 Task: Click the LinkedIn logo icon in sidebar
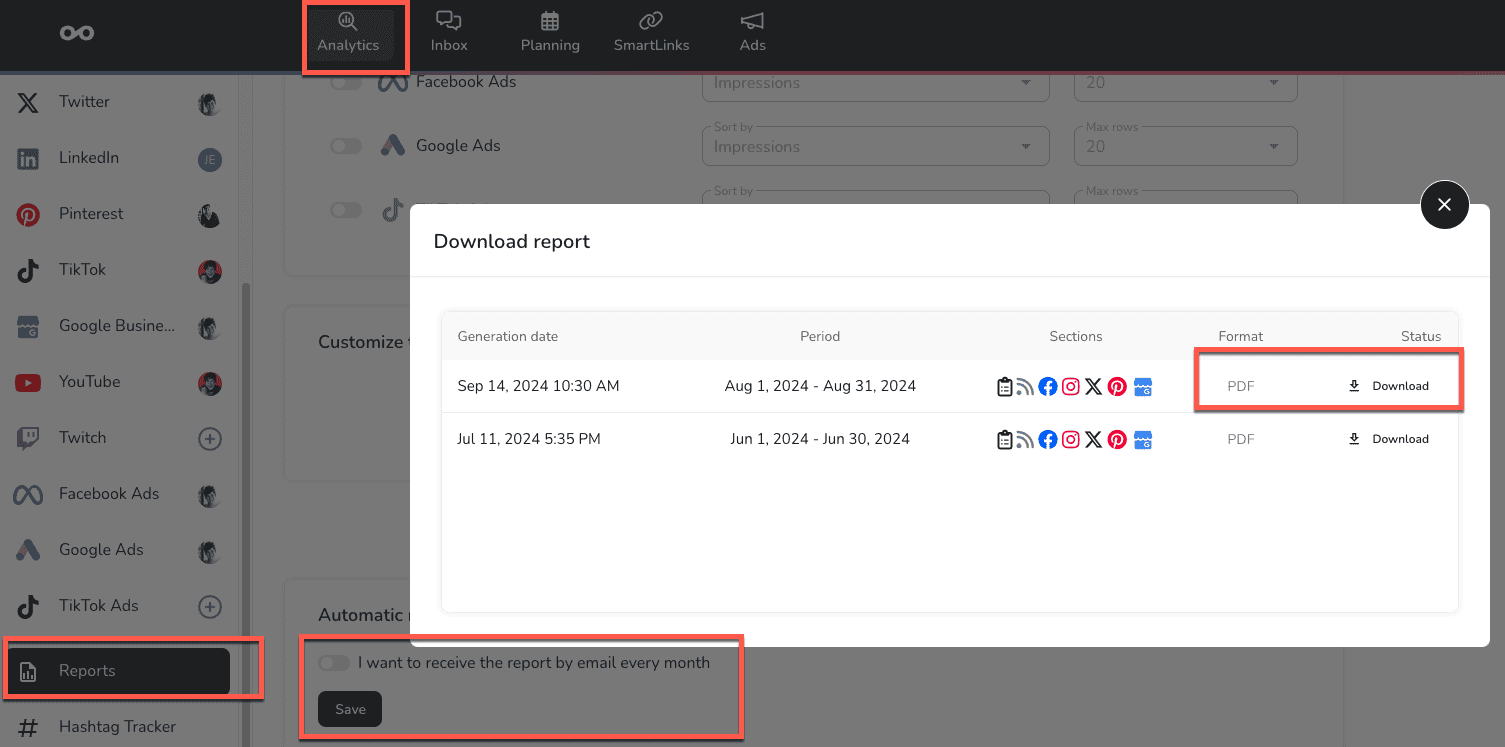tap(28, 158)
